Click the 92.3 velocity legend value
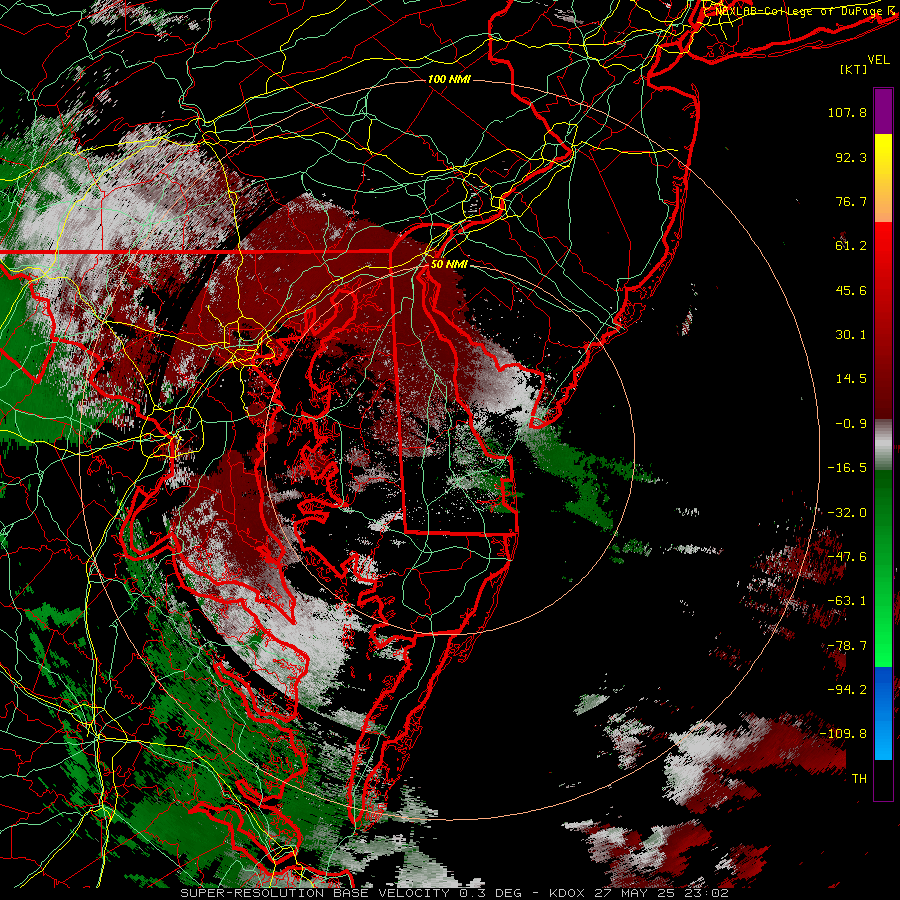 (x=851, y=157)
